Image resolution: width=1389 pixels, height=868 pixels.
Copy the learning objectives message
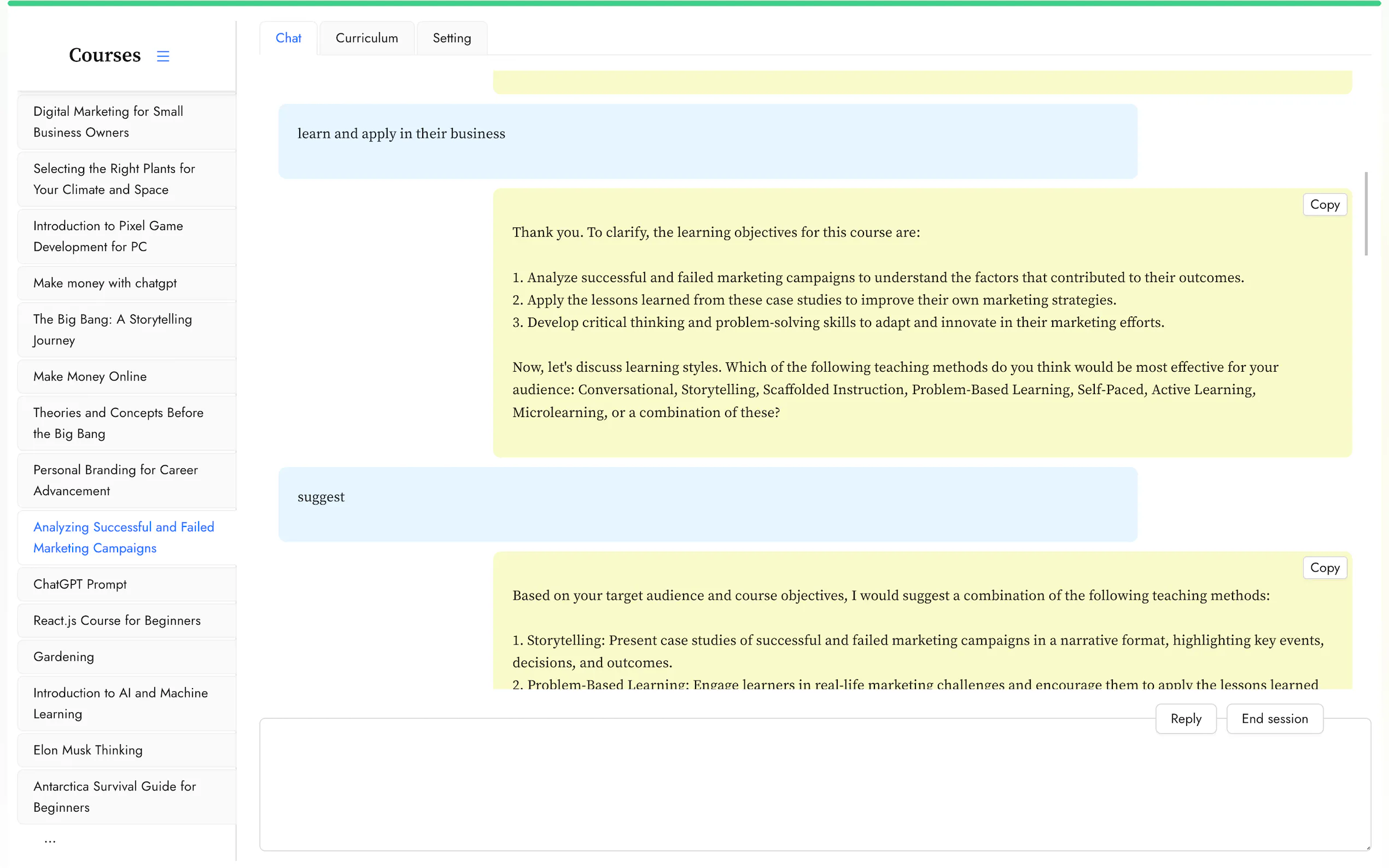click(x=1323, y=205)
